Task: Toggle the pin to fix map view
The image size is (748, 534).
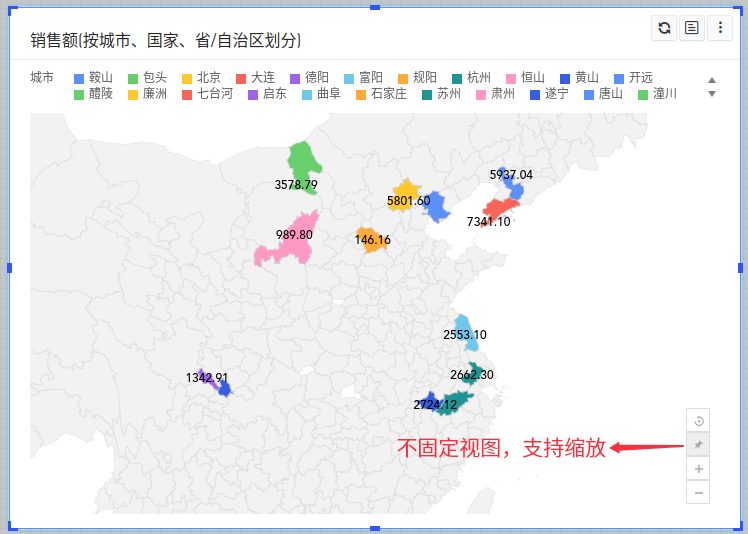Action: [x=698, y=445]
